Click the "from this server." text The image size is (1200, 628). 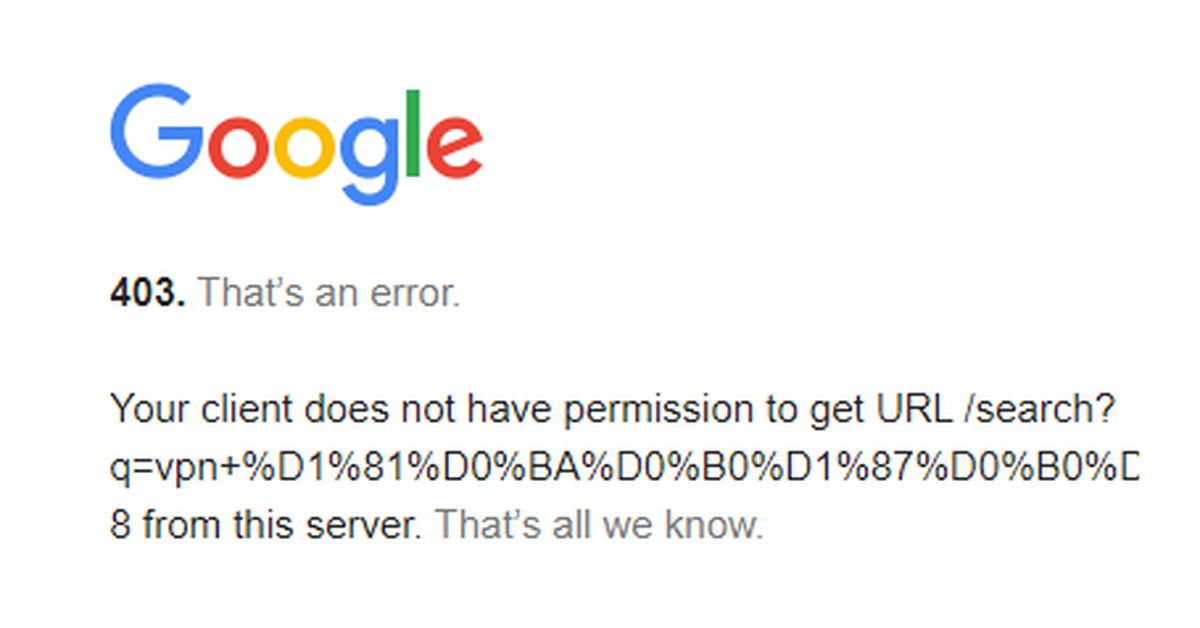coord(282,524)
